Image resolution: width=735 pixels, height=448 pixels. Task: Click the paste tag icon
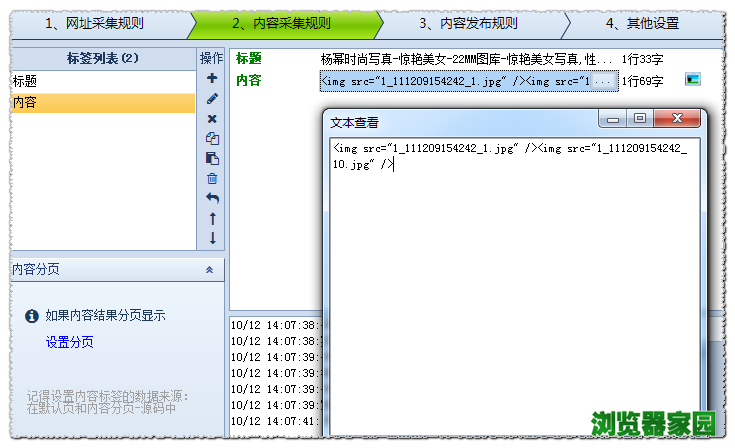(212, 158)
